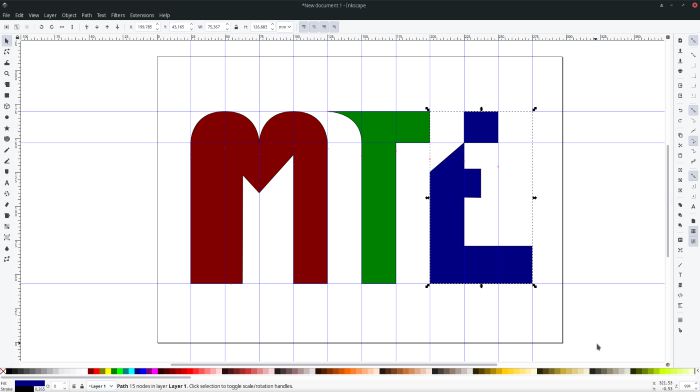
Task: Open the Layer 1 dropdown in status bar
Action: click(100, 386)
